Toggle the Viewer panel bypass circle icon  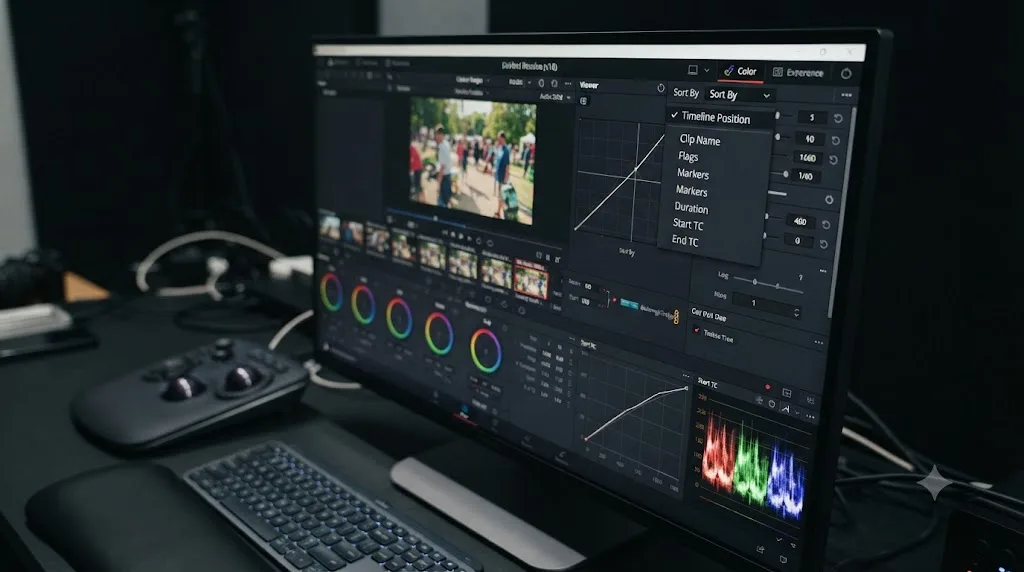point(661,88)
